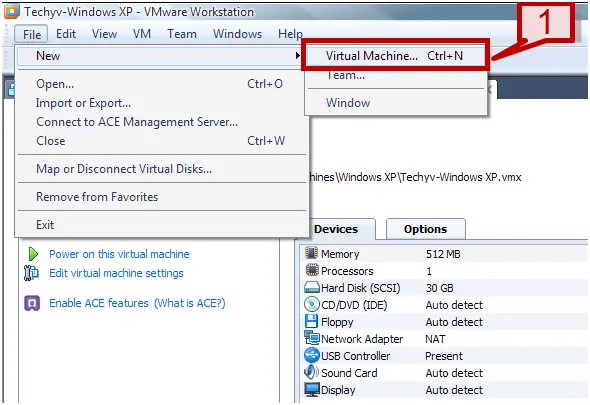Viewport: 590px width, 405px height.
Task: Select the Hard Disk 30 GB value
Action: click(x=439, y=288)
